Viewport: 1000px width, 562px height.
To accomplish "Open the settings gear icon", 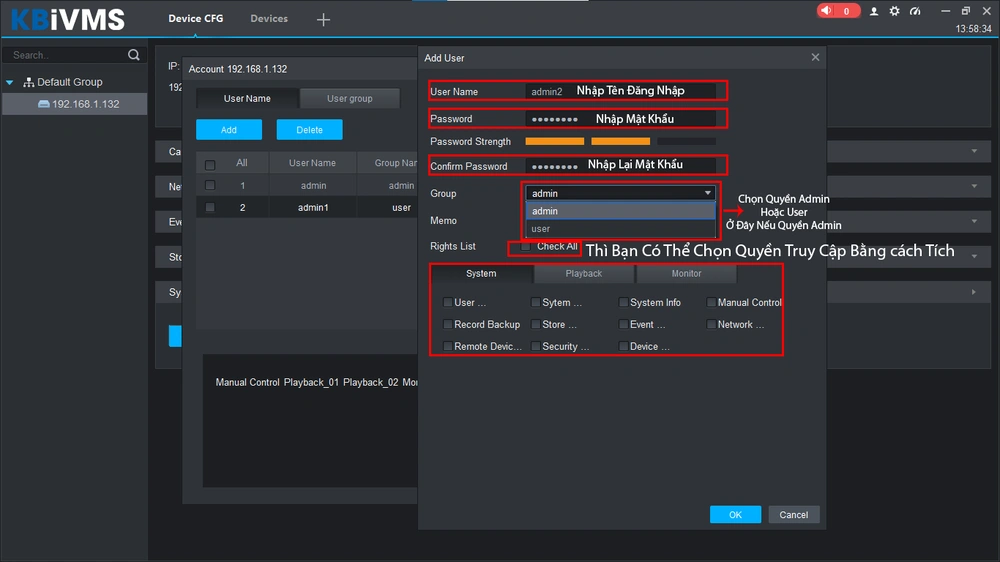I will [894, 11].
